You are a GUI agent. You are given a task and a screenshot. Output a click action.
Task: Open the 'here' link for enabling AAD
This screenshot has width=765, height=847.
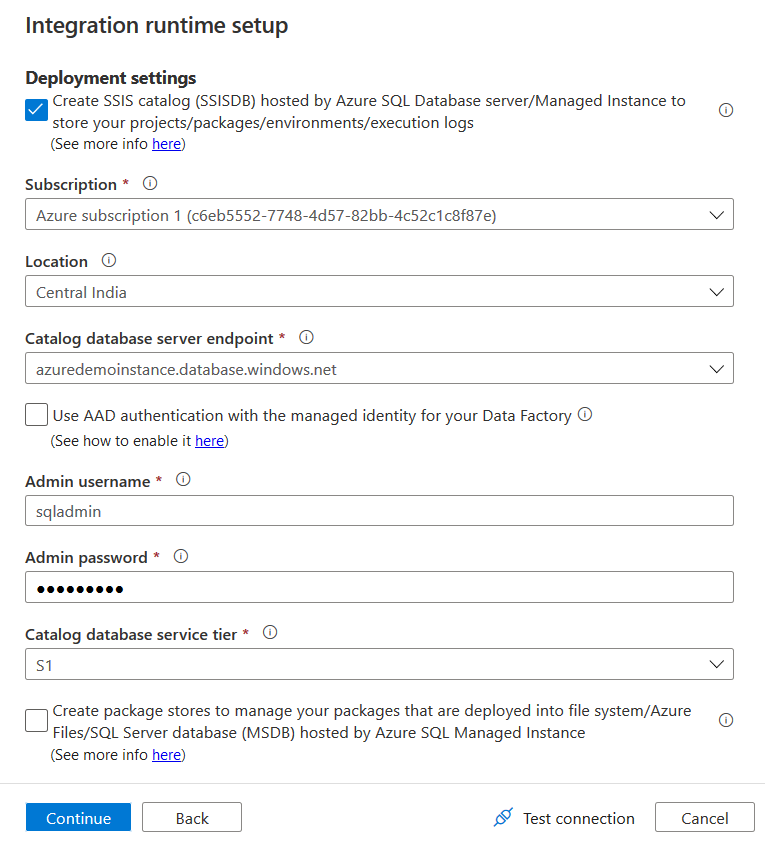pyautogui.click(x=209, y=441)
